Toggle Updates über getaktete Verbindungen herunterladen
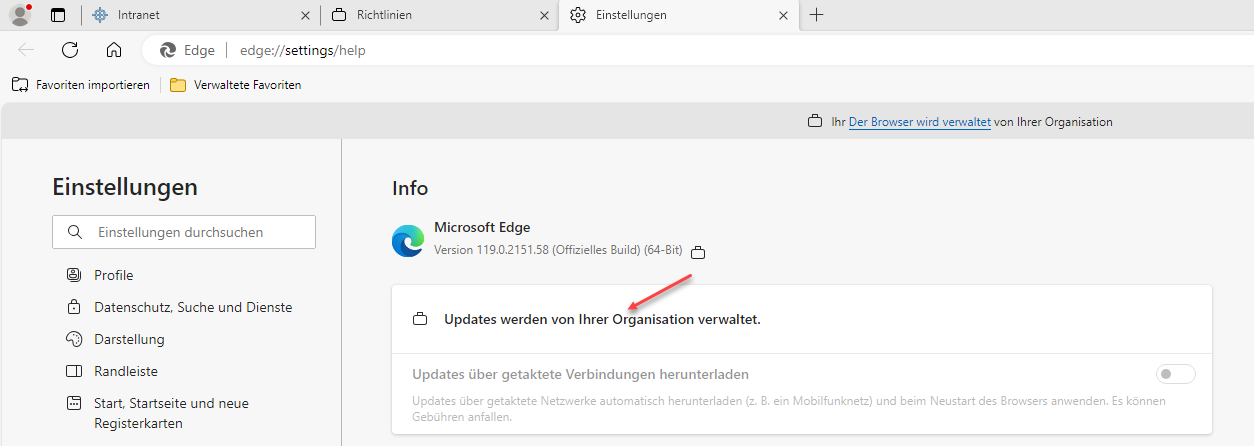The height and width of the screenshot is (446, 1254). pos(1176,374)
